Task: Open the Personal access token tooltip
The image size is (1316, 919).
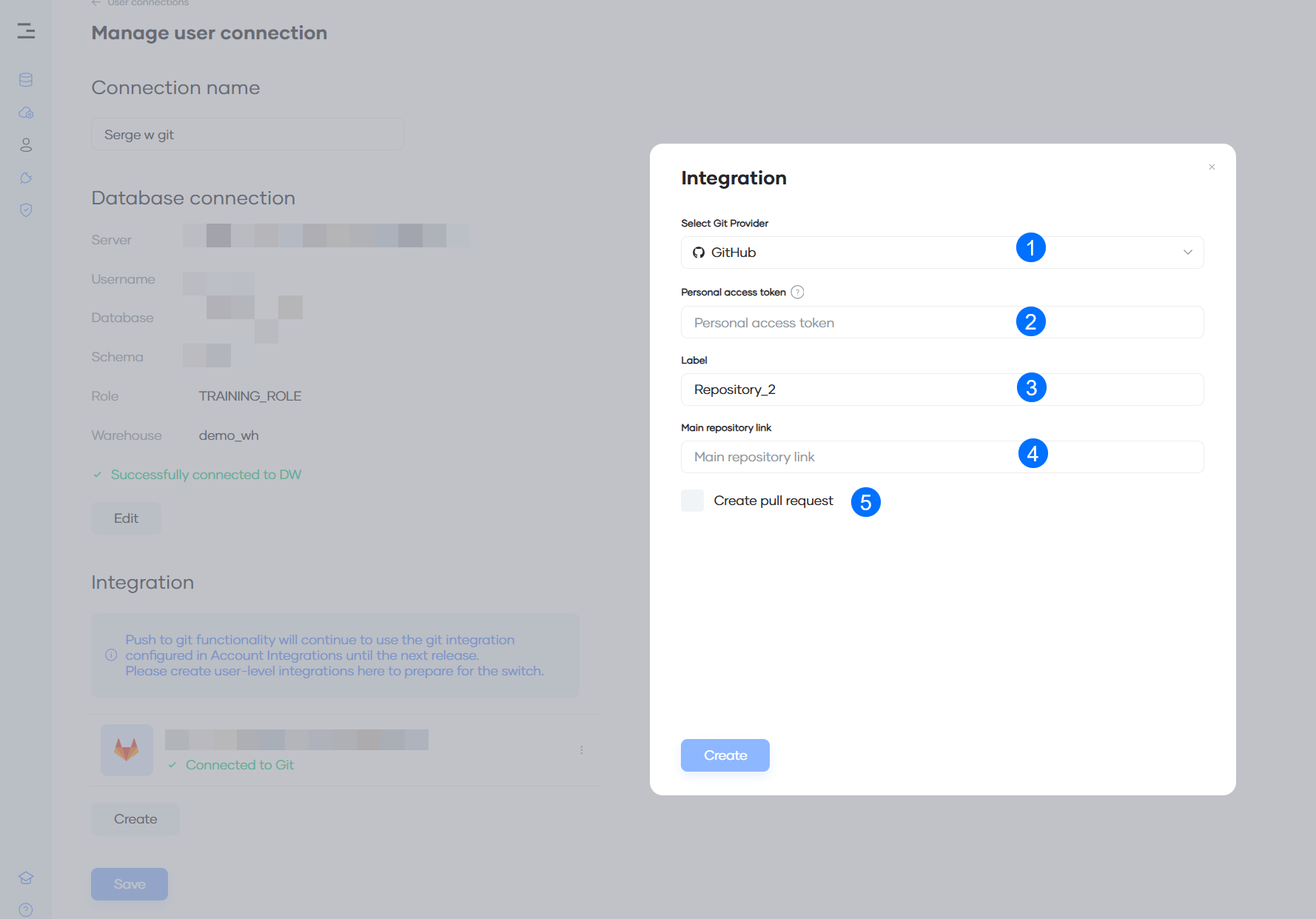Action: [797, 292]
